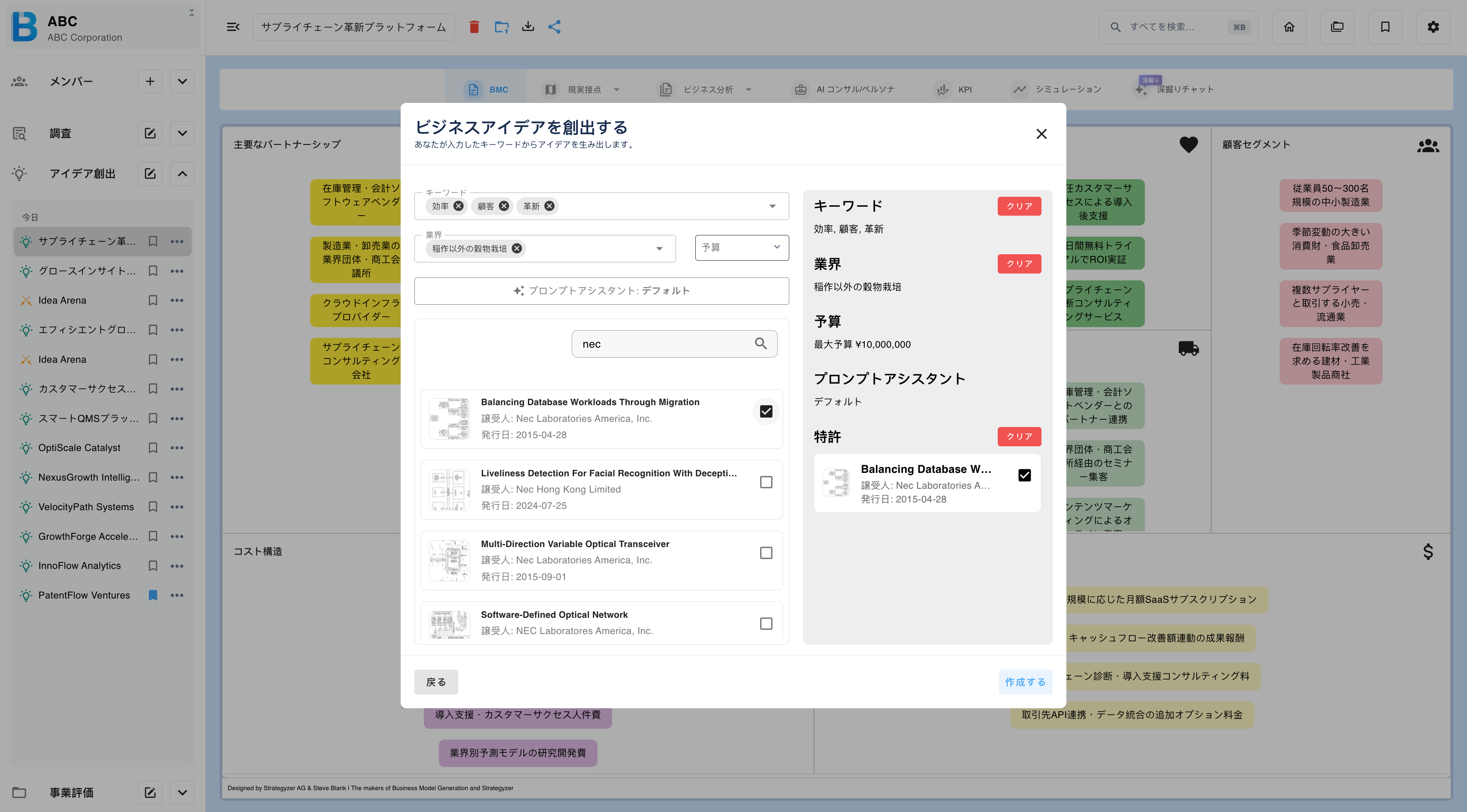Image resolution: width=1467 pixels, height=812 pixels.
Task: Open the bookmarks icon in top bar
Action: [1385, 27]
